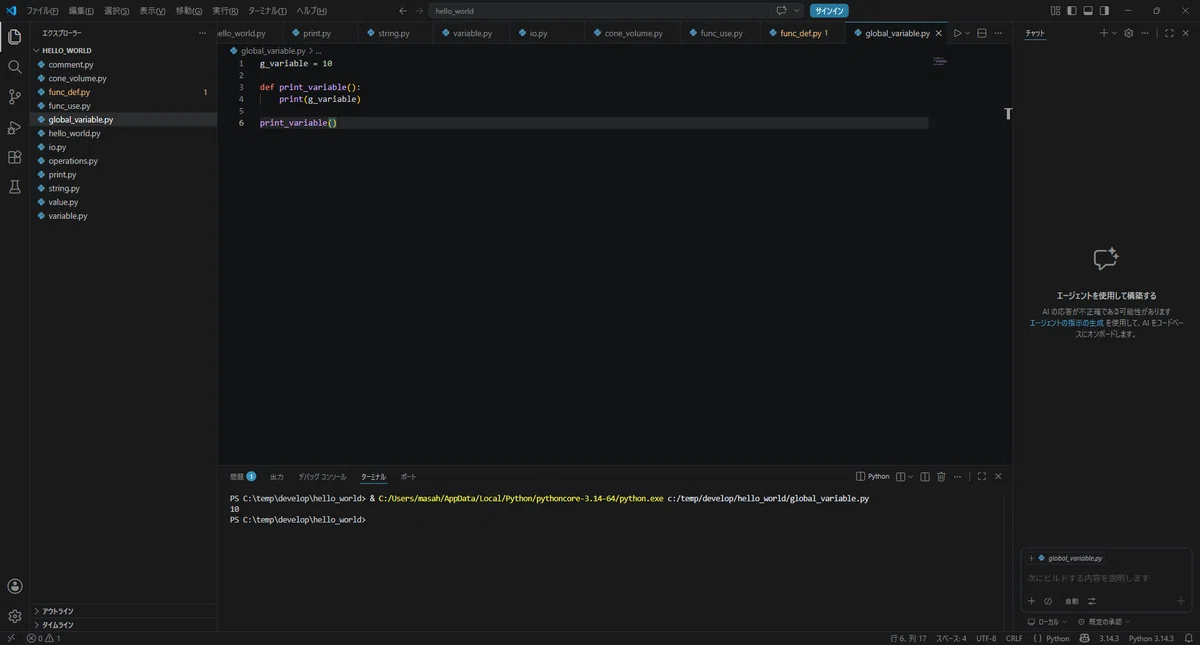Open Explorer panel more actions ellipsis
Image resolution: width=1200 pixels, height=645 pixels.
(203, 33)
